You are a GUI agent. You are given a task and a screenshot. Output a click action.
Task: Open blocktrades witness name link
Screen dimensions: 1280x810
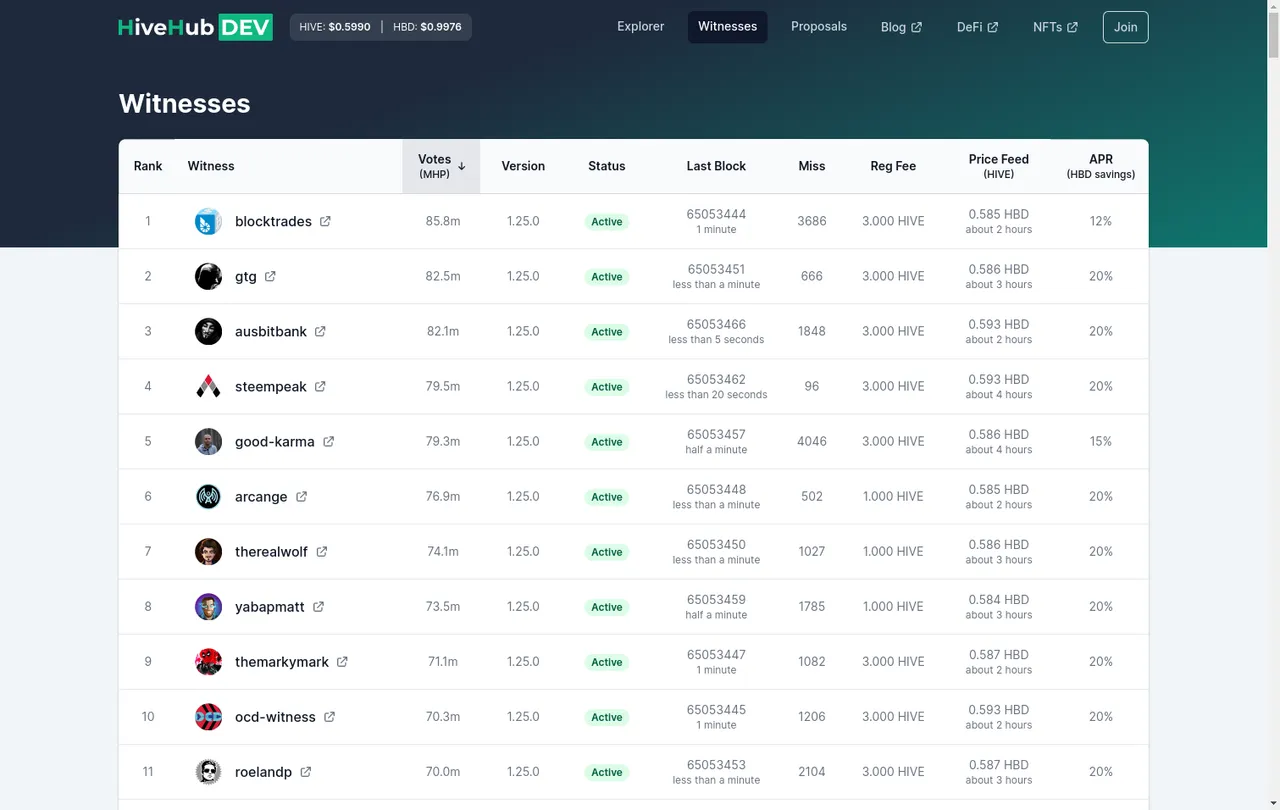click(273, 221)
